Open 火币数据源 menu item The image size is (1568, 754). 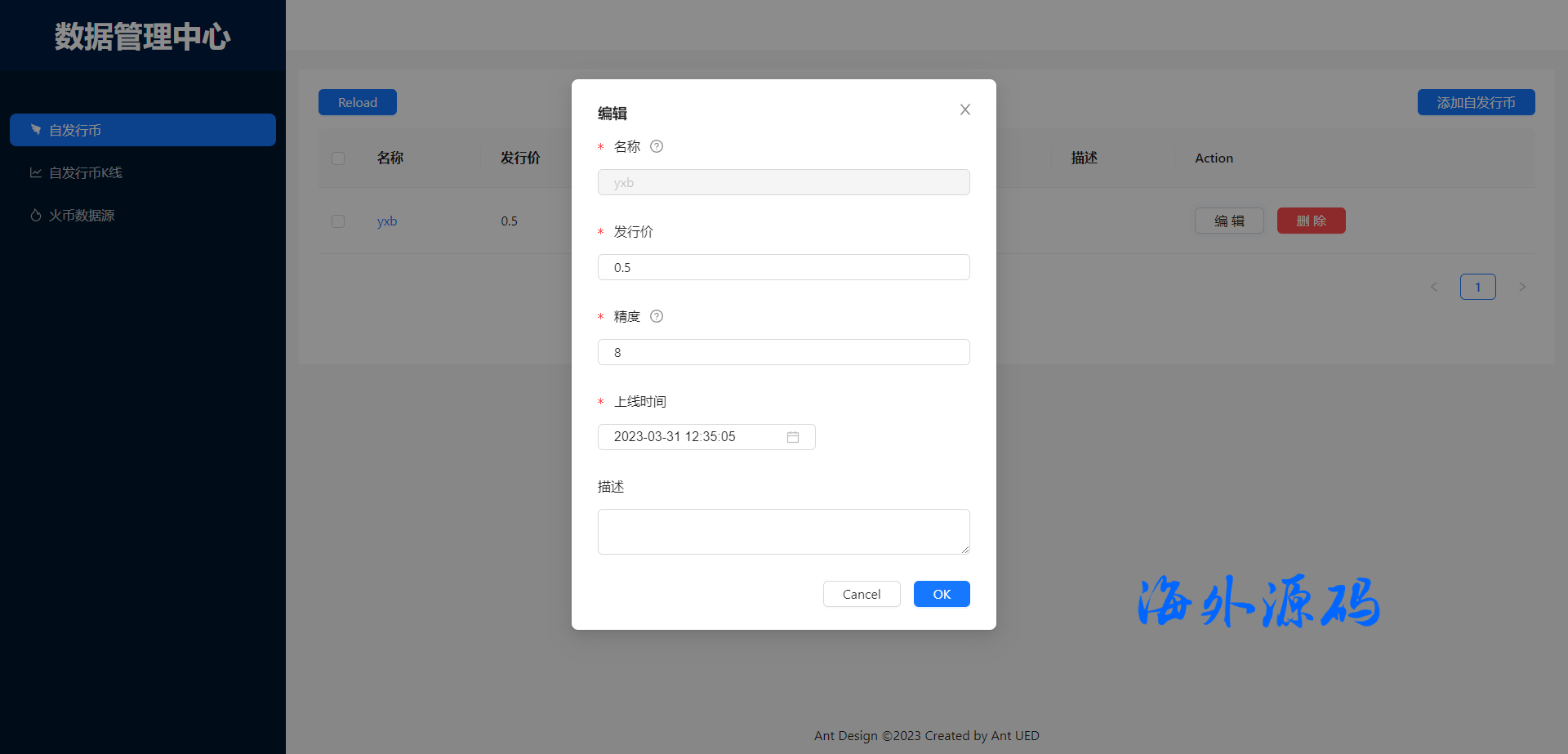[x=82, y=215]
